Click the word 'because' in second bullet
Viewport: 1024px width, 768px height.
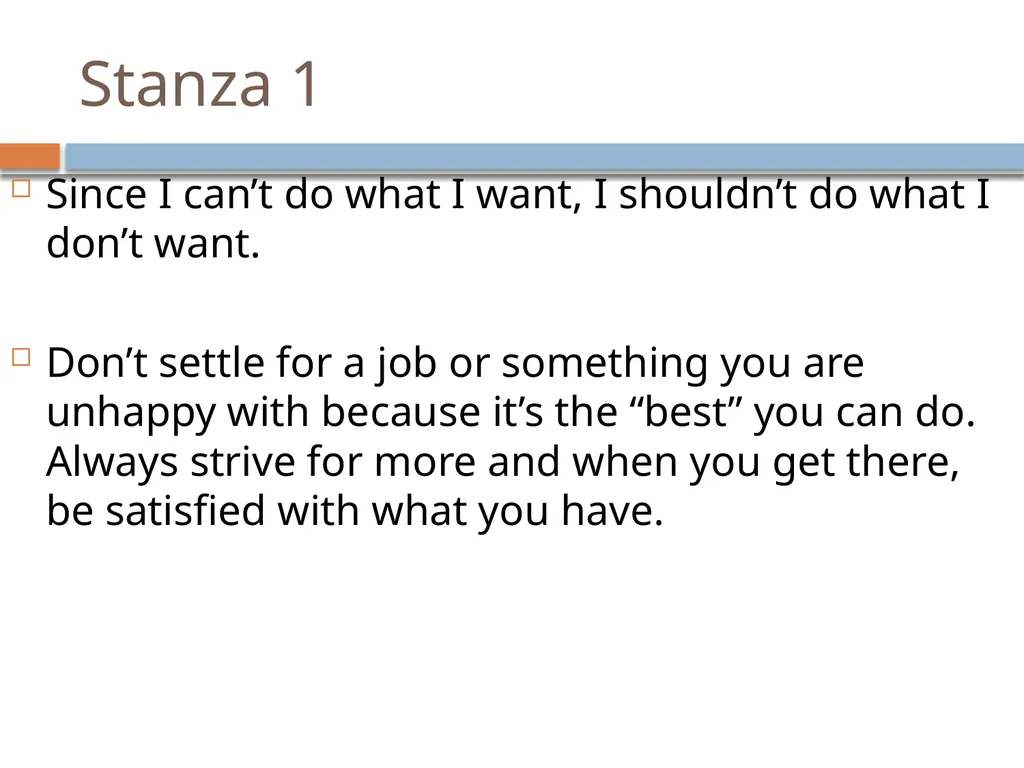(401, 412)
